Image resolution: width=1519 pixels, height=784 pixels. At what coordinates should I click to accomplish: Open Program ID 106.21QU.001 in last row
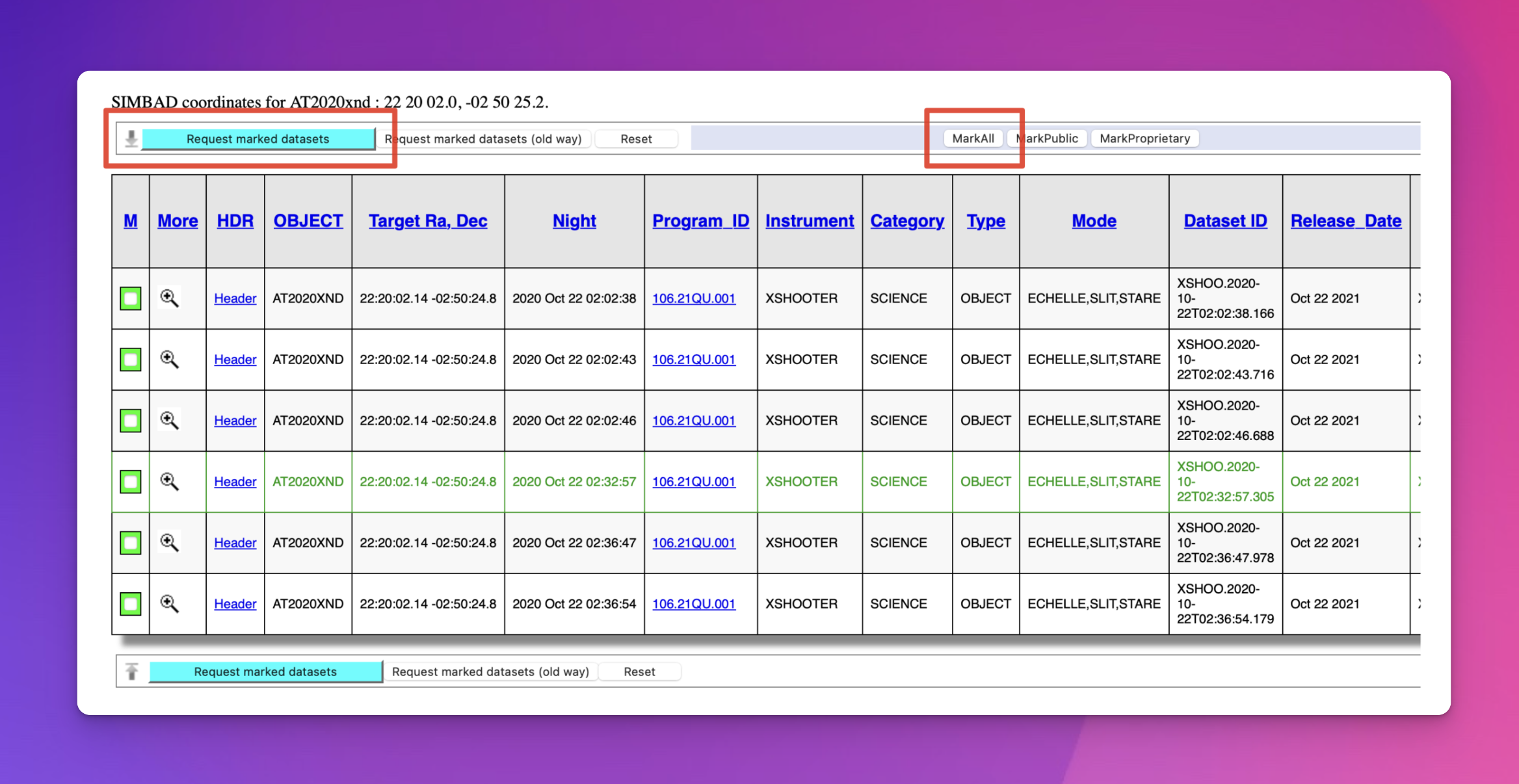point(694,604)
